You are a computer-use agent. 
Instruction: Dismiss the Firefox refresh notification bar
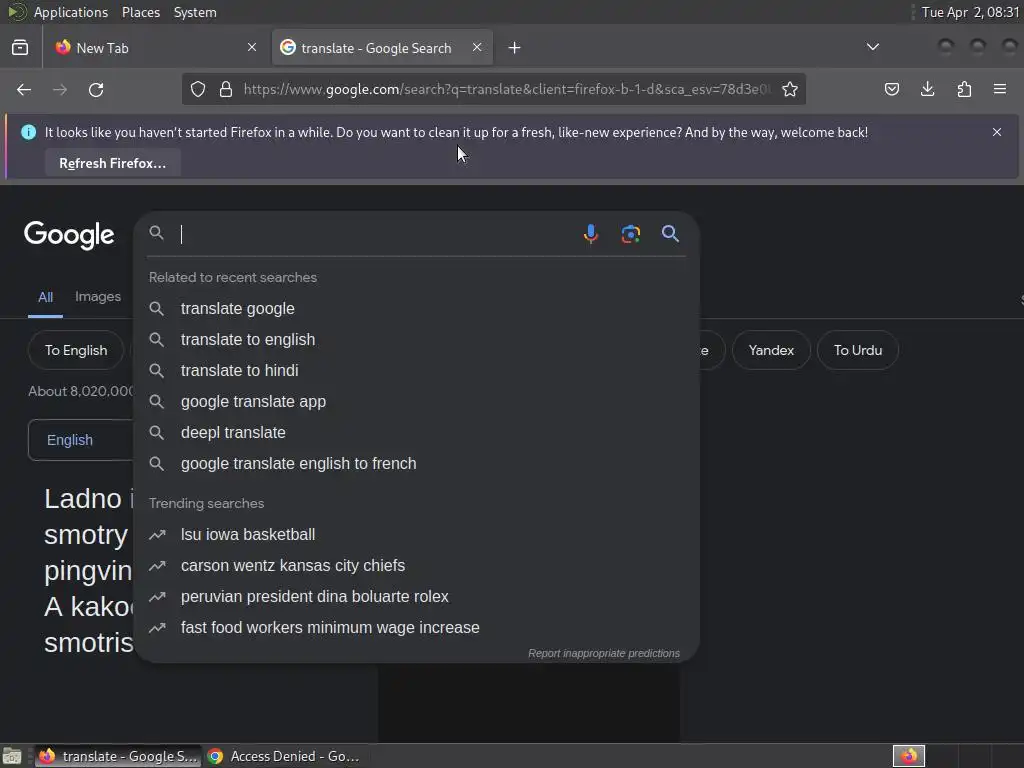[997, 132]
